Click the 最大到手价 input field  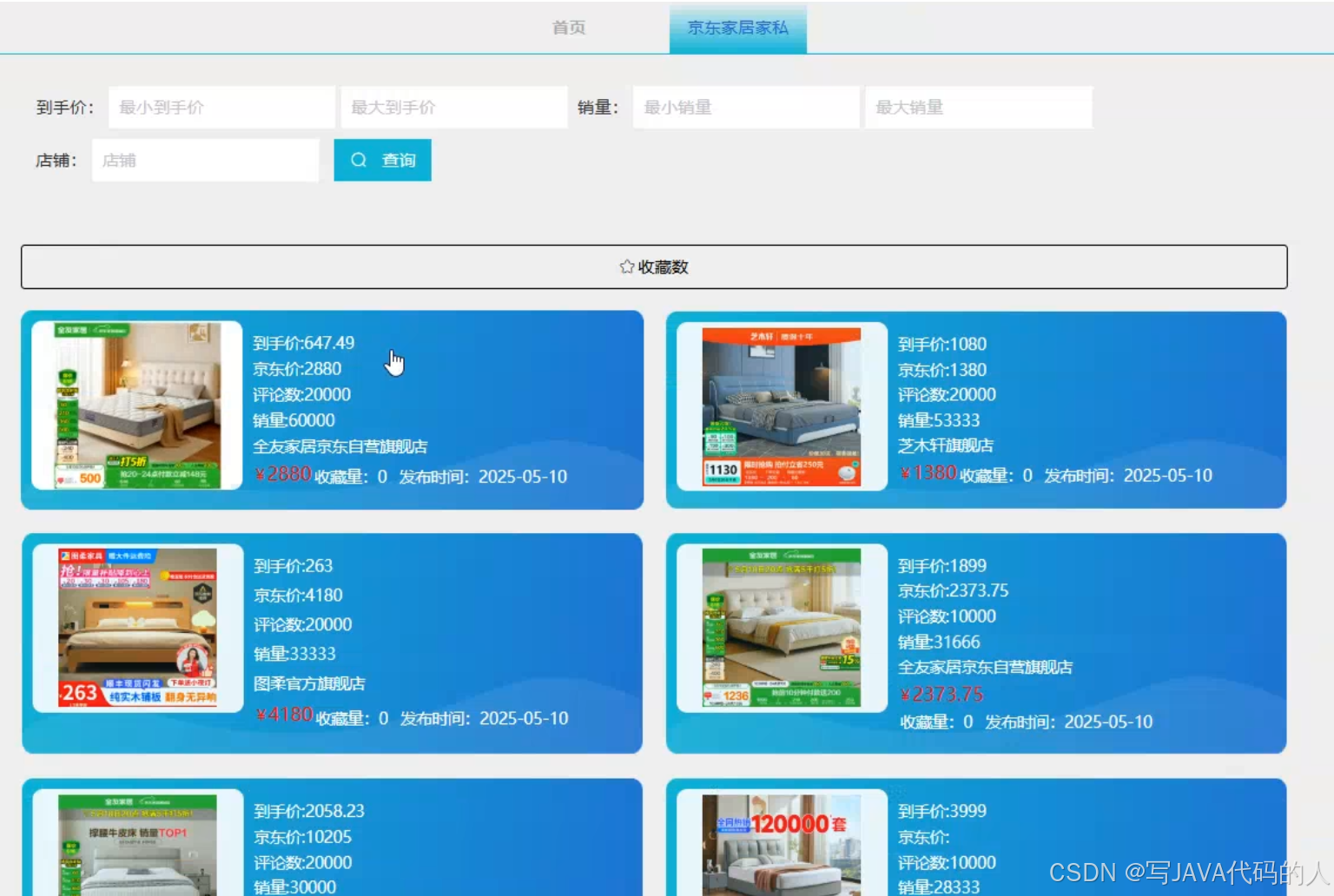click(x=452, y=107)
